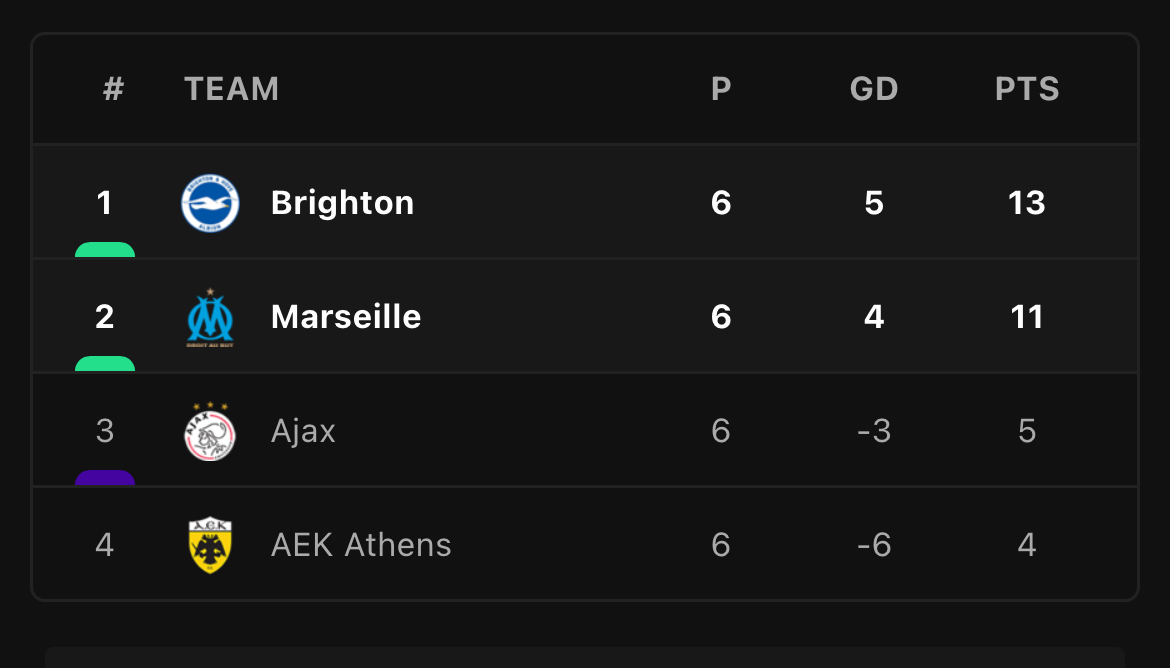1170x668 pixels.
Task: Select AEK Athens' -6 goal difference value
Action: 874,545
